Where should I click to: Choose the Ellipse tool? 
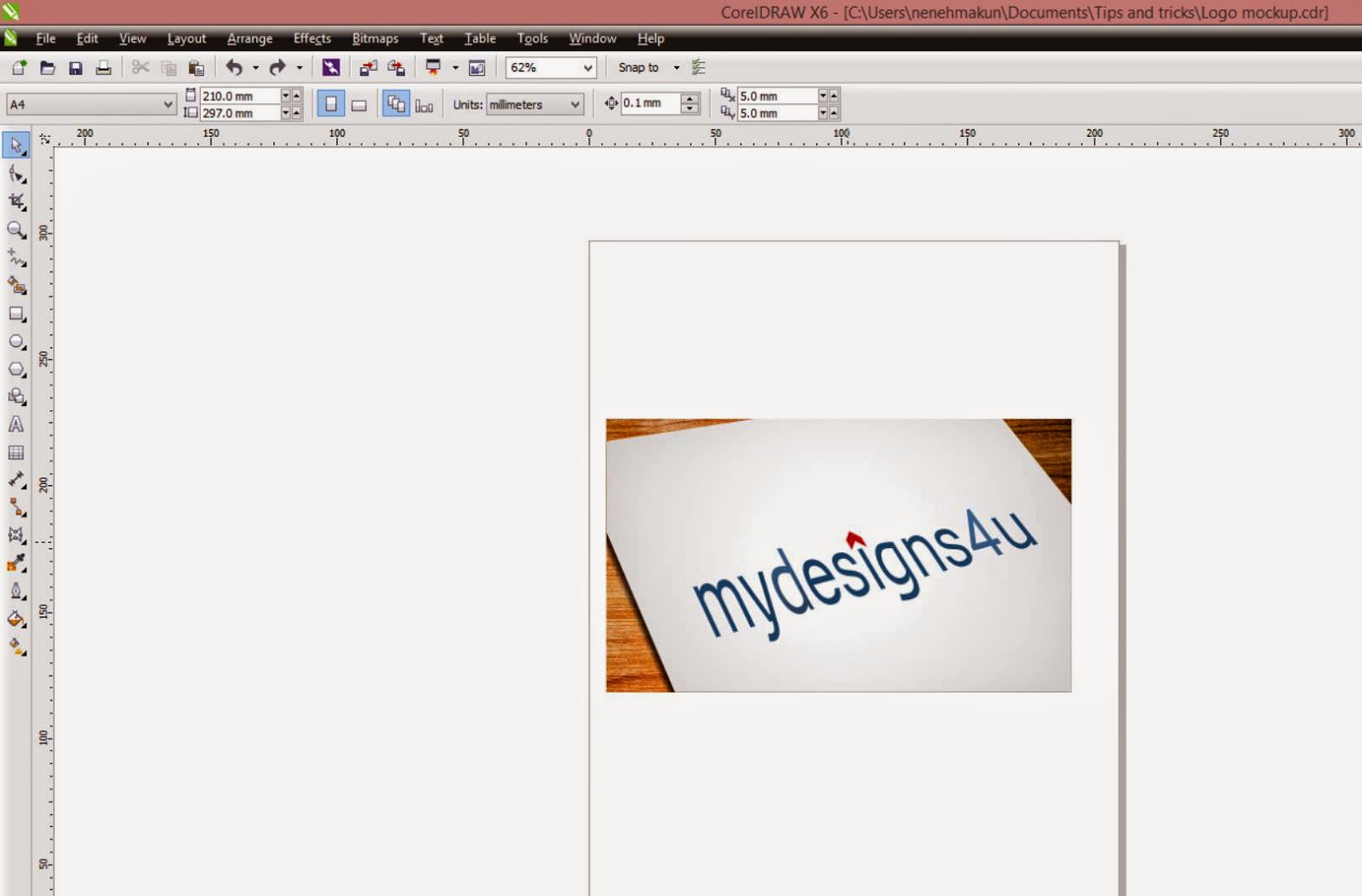(x=16, y=342)
